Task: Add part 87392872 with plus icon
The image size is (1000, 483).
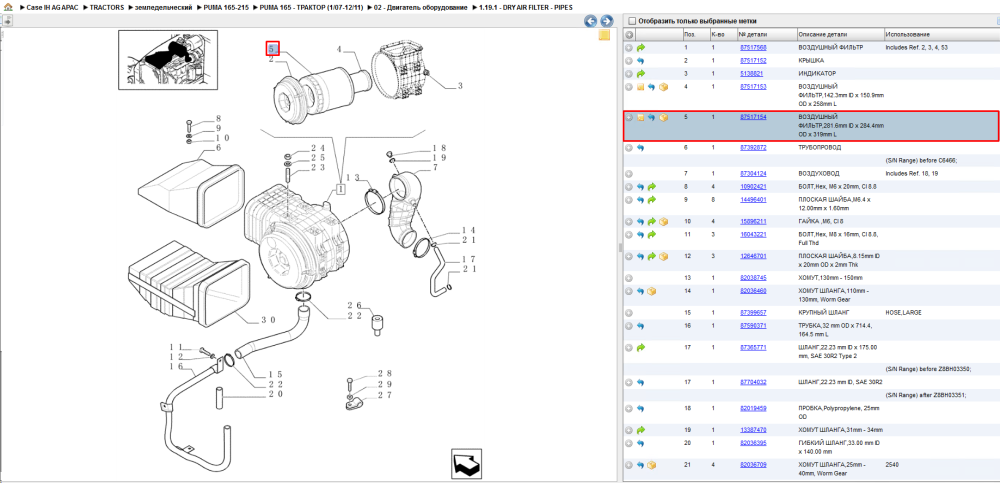Action: point(629,148)
